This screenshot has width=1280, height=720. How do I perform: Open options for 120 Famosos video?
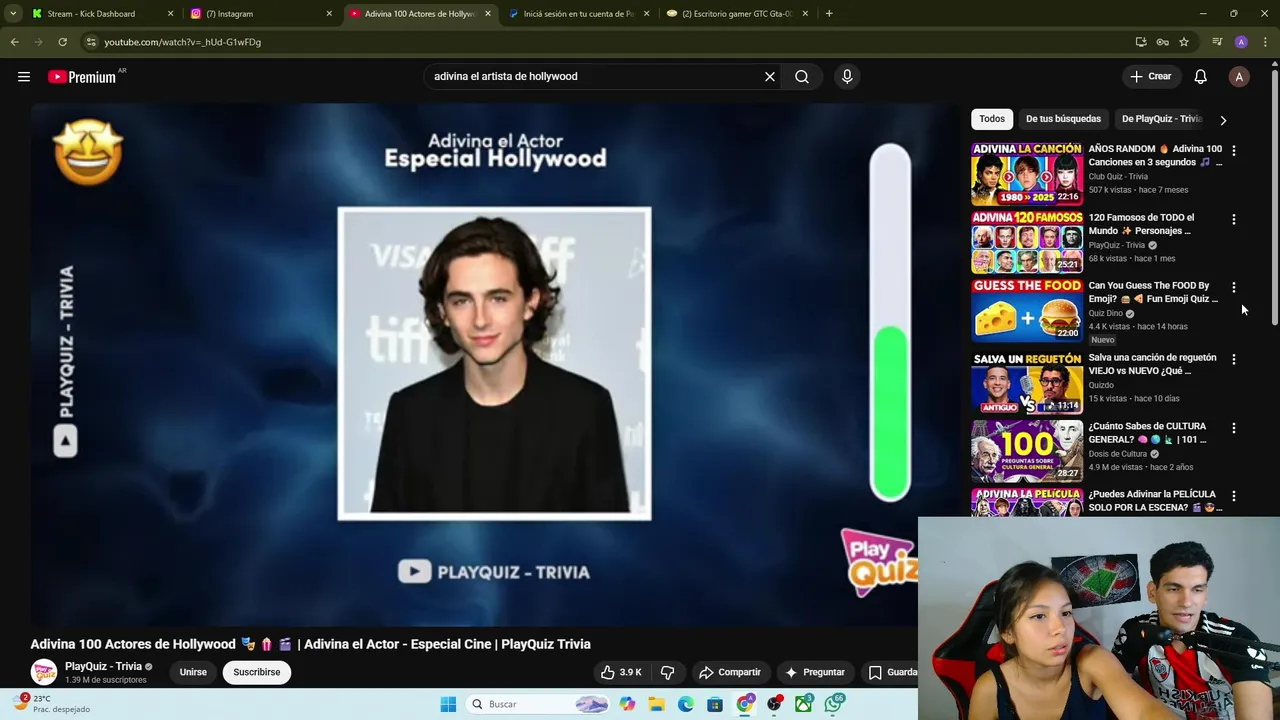[1233, 219]
